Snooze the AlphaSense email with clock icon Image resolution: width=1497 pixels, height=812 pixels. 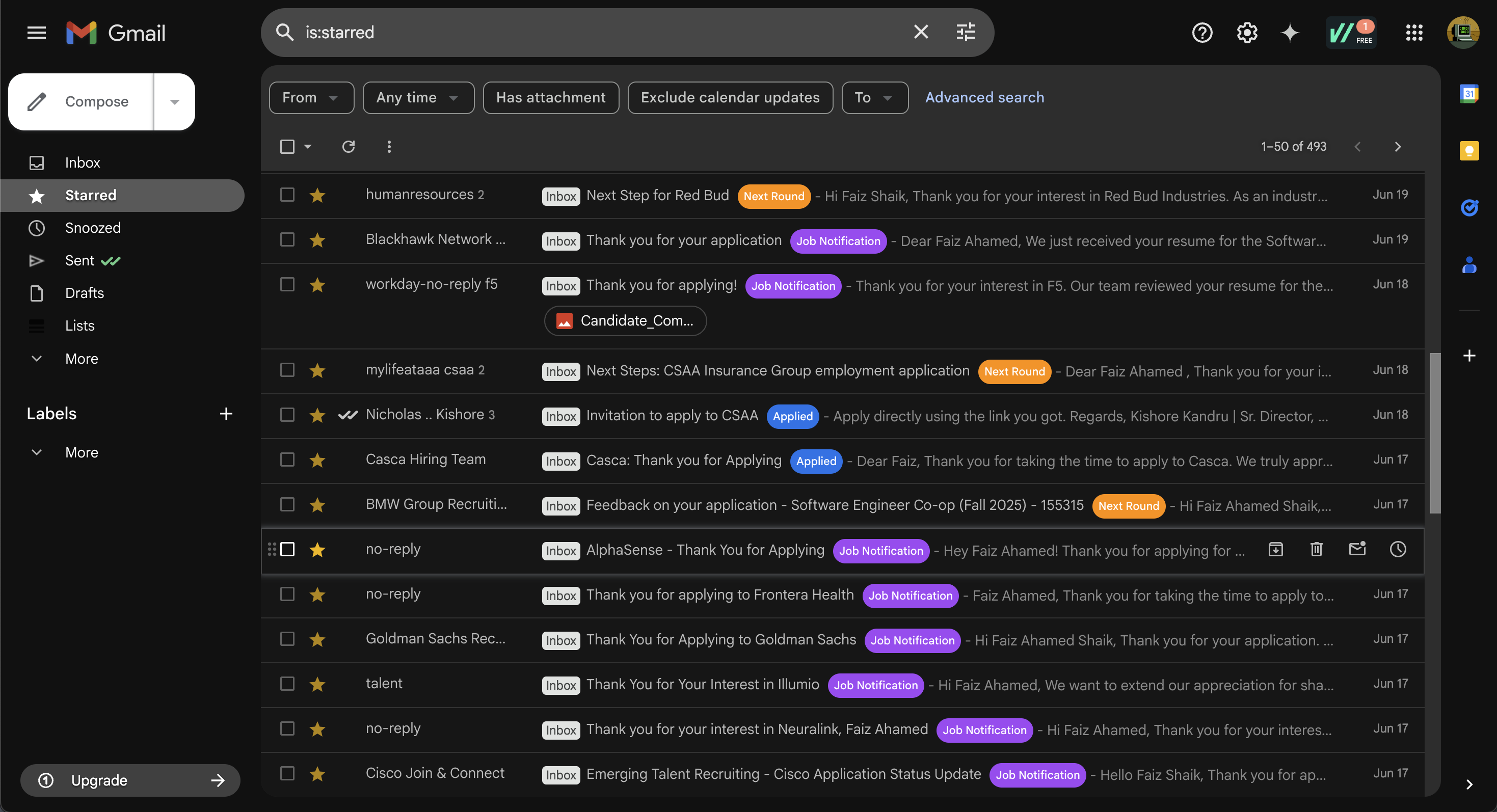click(1398, 549)
